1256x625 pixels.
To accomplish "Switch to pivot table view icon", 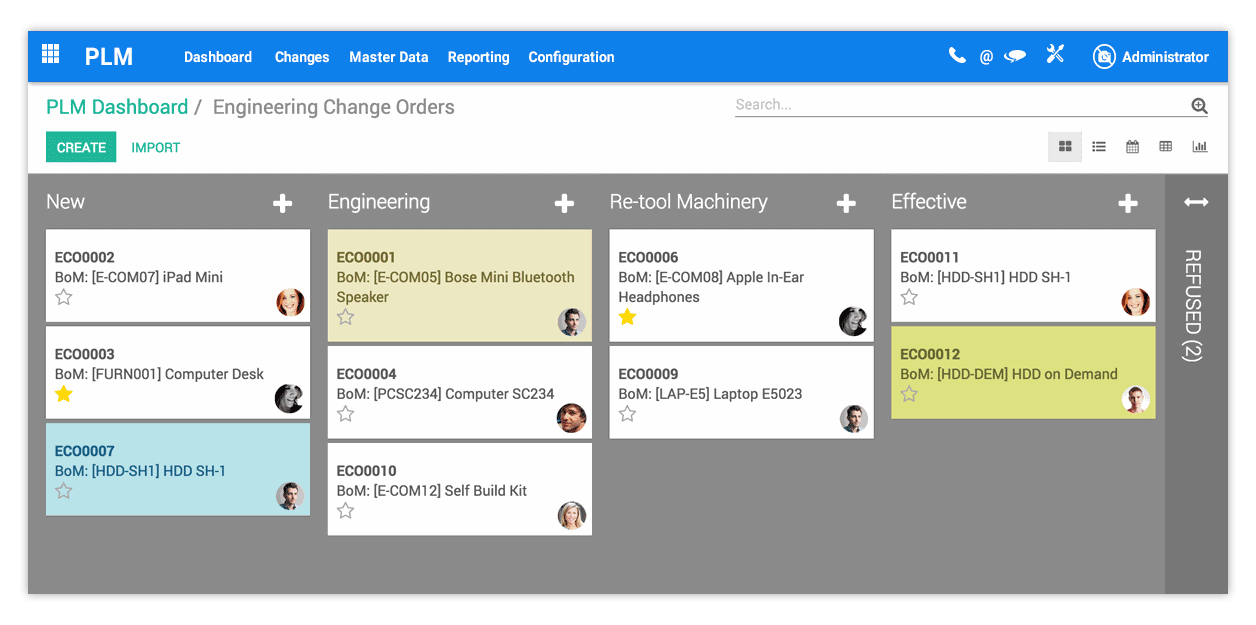I will tap(1165, 147).
